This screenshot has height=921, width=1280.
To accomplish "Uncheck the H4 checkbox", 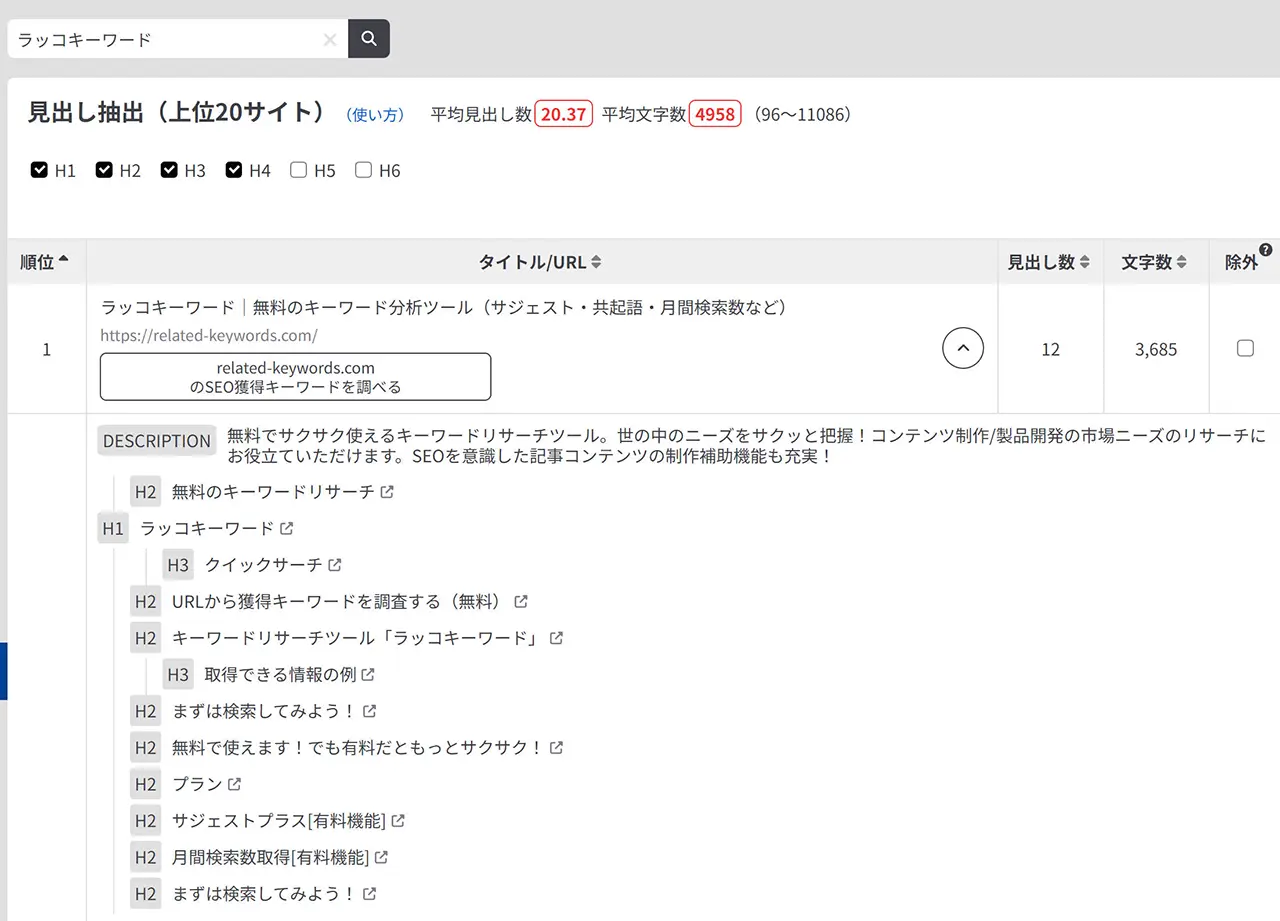I will pos(234,170).
